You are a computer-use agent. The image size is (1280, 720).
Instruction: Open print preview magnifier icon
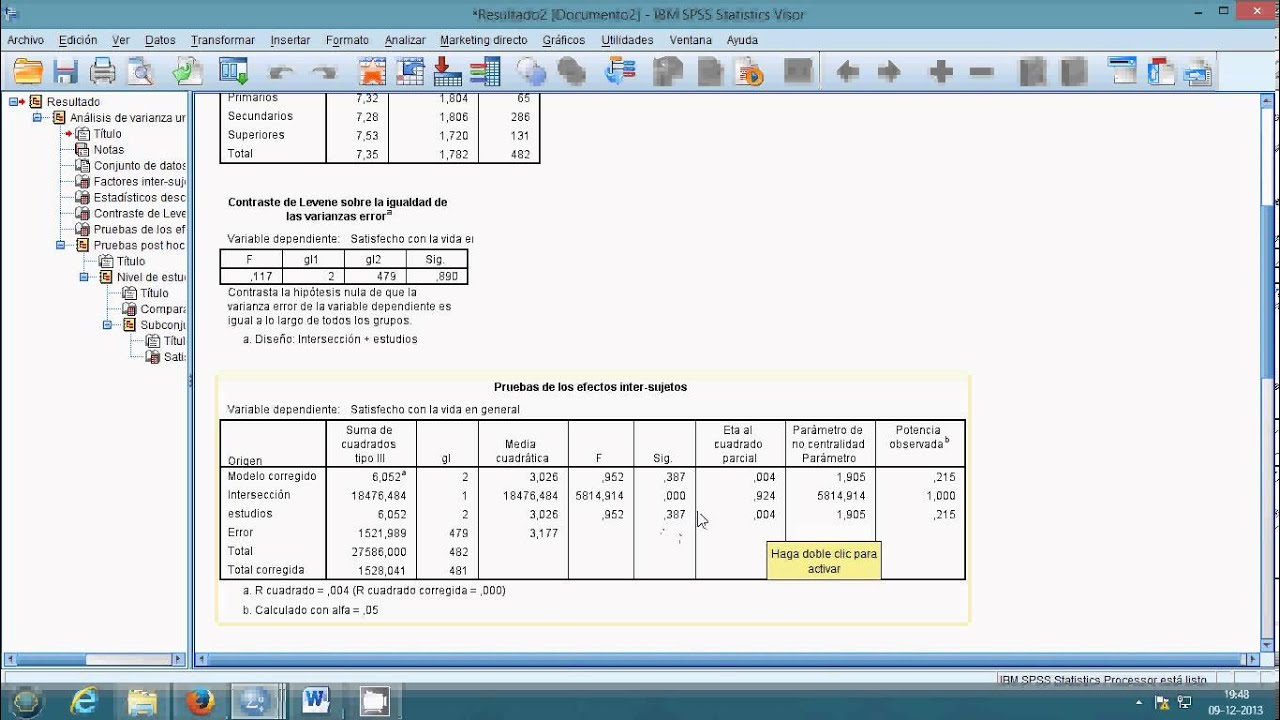(140, 72)
